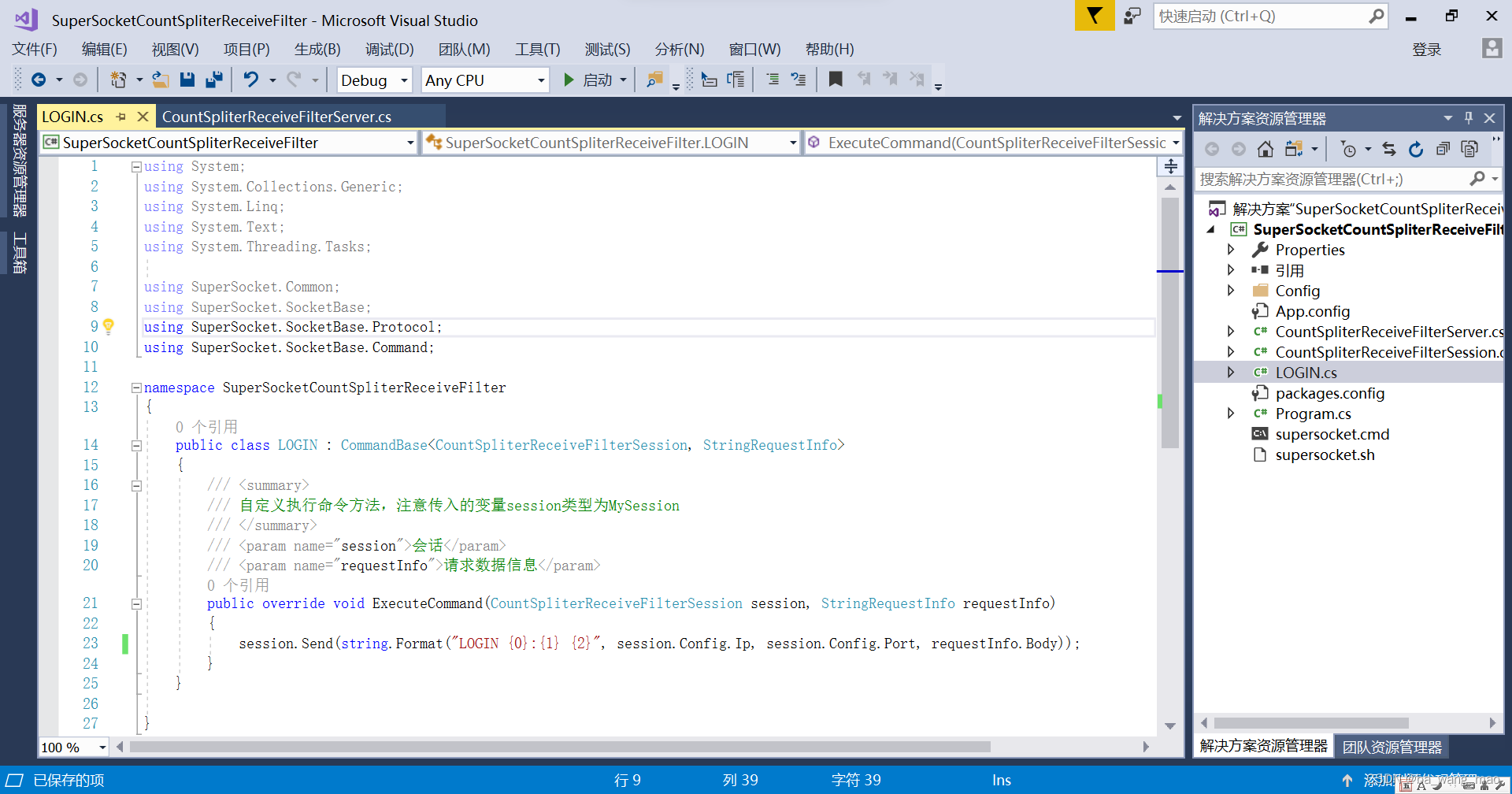Click the Comment Selection icon
1512x794 pixels.
tap(773, 80)
